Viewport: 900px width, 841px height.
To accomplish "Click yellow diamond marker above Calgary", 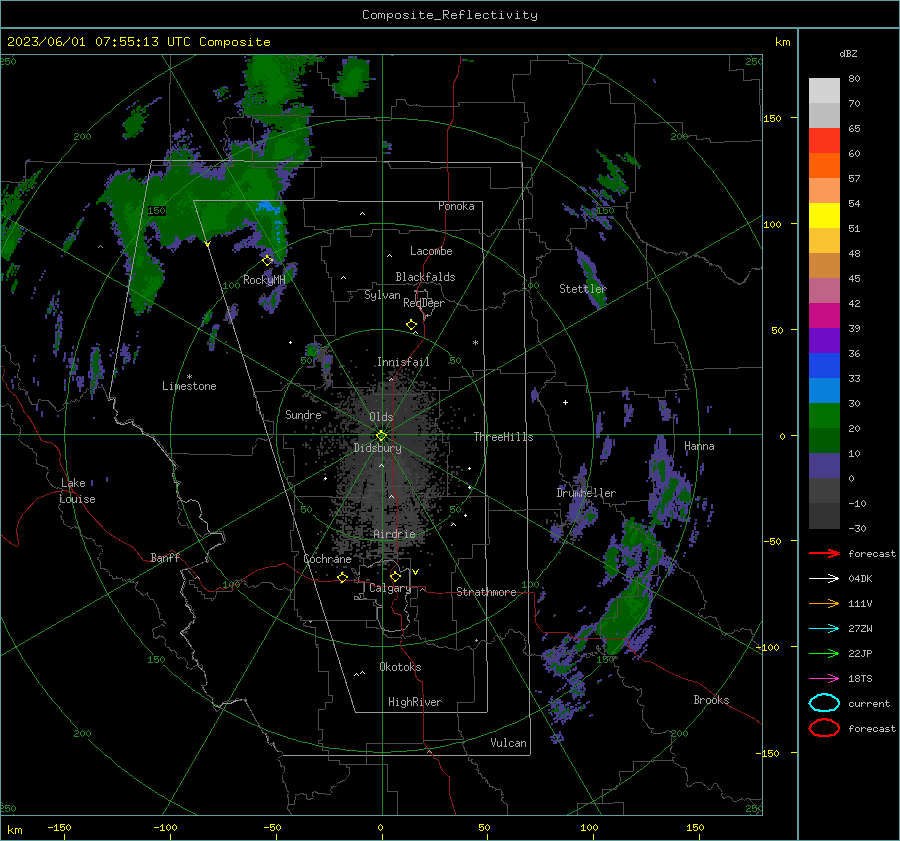I will coord(395,576).
